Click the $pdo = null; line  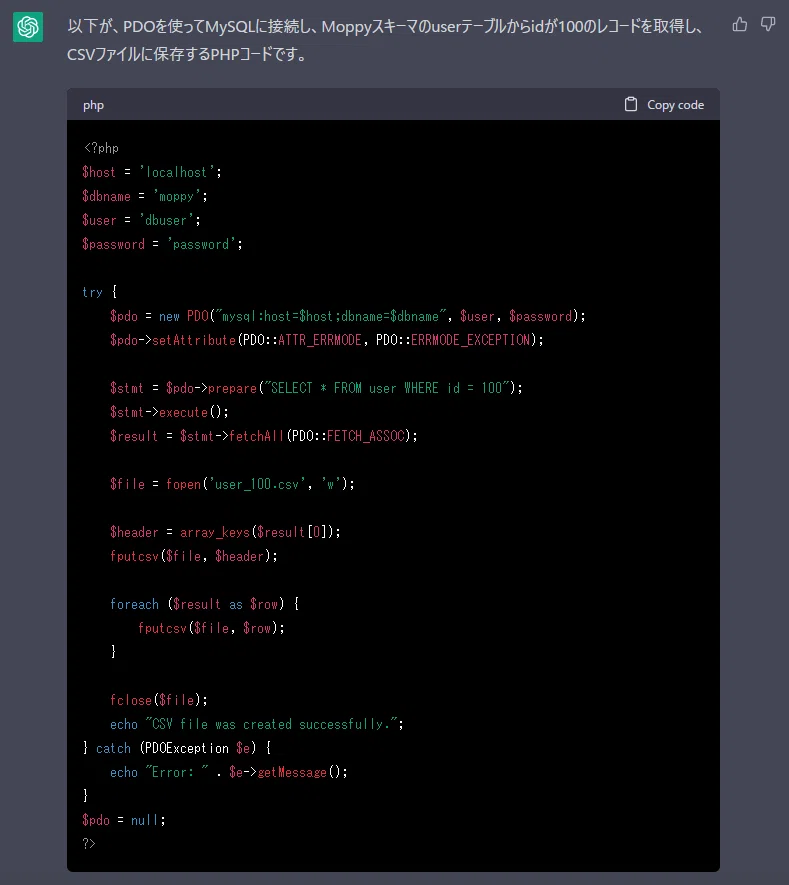(124, 821)
